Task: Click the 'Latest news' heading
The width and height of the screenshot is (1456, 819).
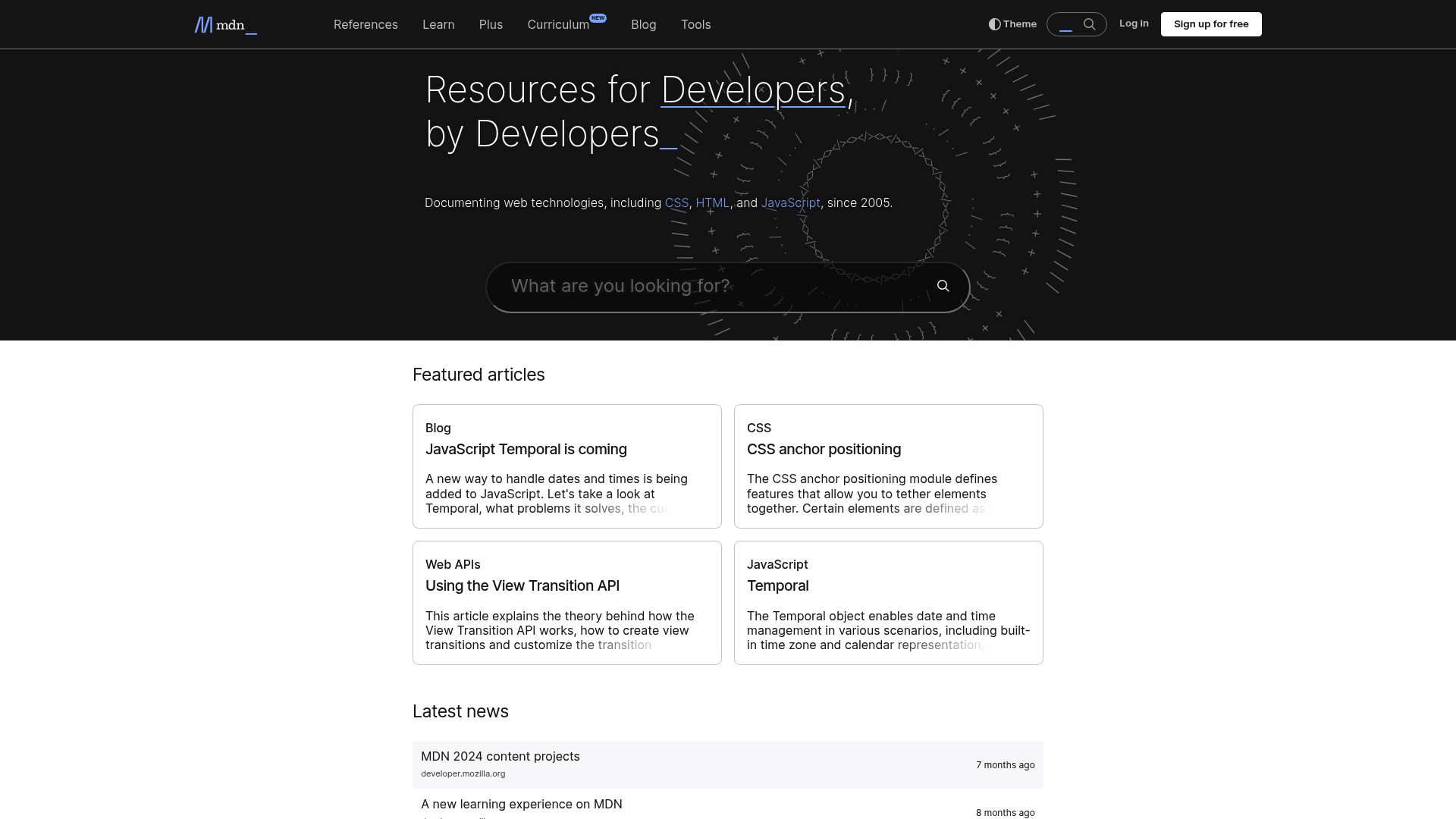Action: (x=460, y=712)
